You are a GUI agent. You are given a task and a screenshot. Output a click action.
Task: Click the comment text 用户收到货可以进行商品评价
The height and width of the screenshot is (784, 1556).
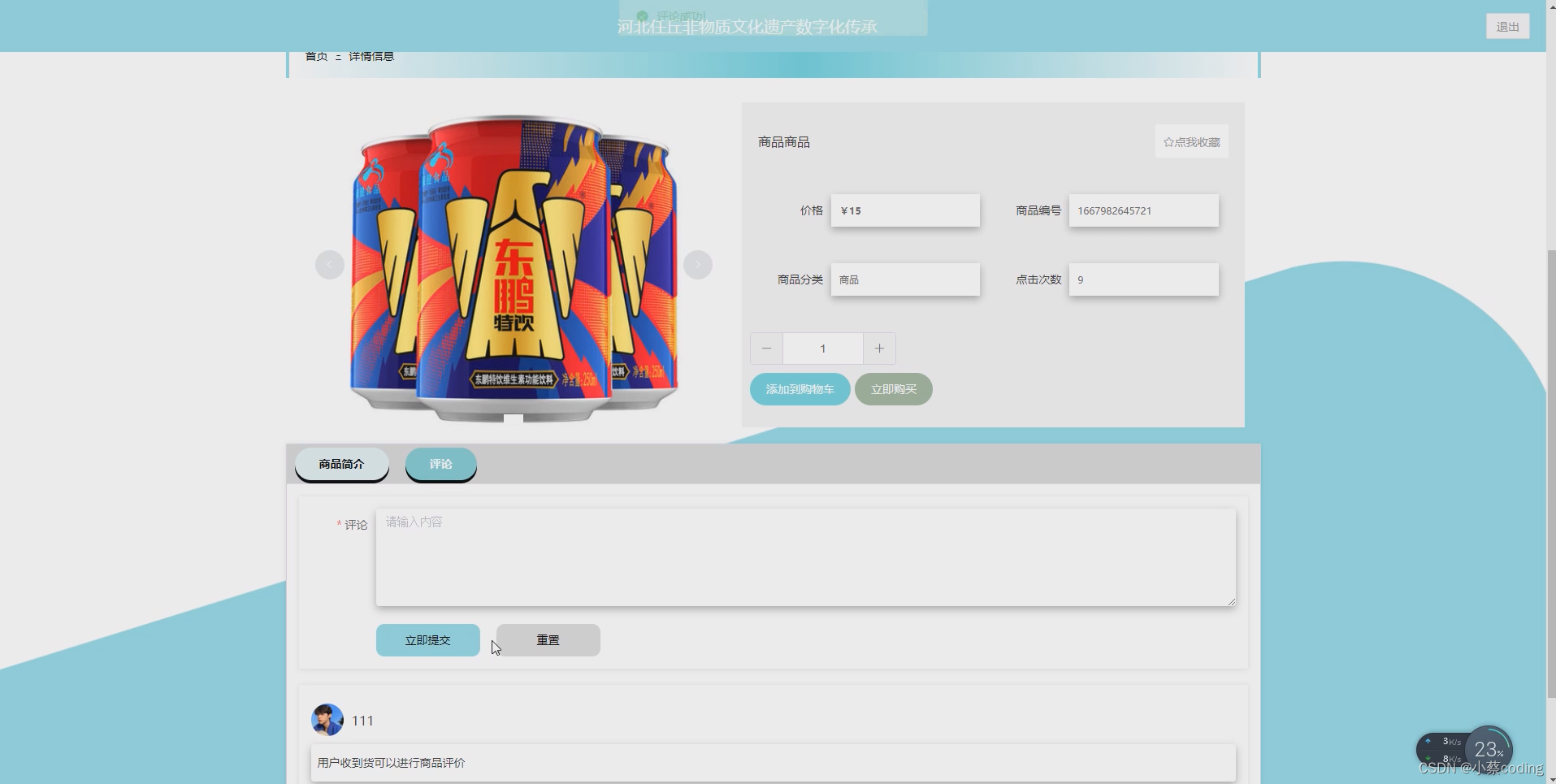click(x=392, y=763)
